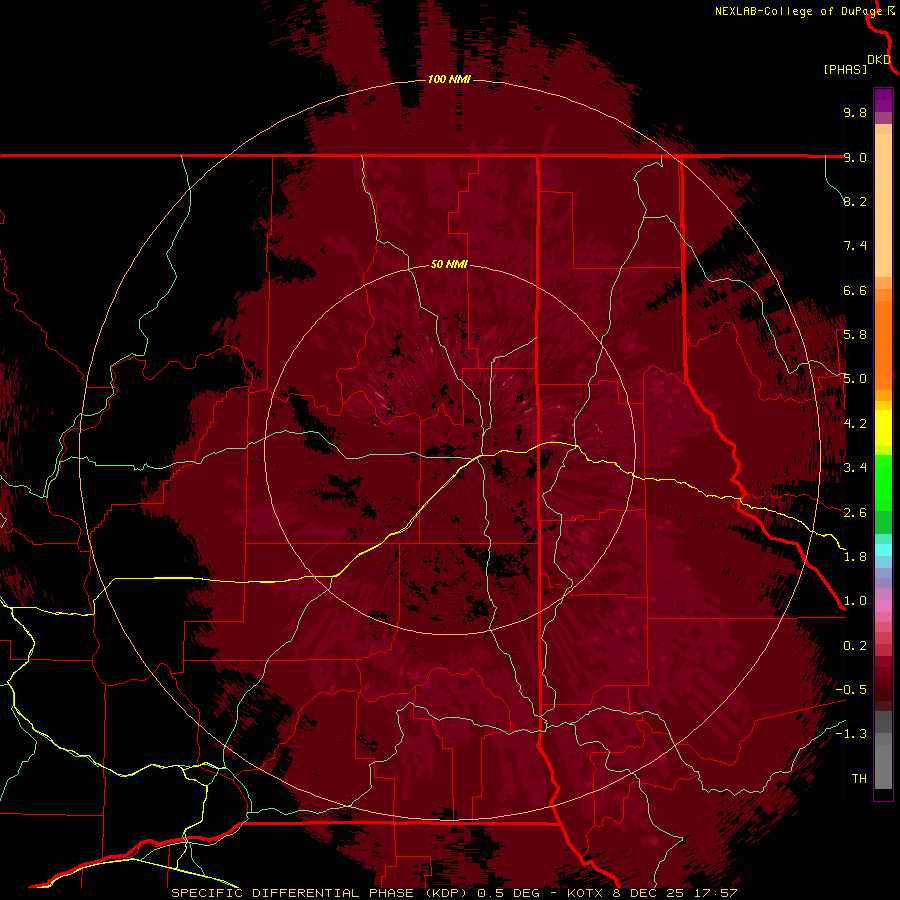The width and height of the screenshot is (900, 900).
Task: Select the 1.0 scale label
Action: (x=855, y=601)
